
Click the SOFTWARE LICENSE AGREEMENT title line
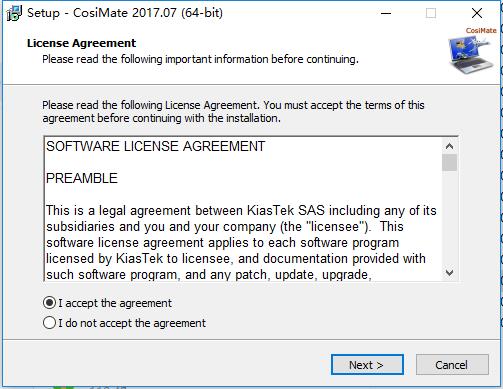coord(155,146)
